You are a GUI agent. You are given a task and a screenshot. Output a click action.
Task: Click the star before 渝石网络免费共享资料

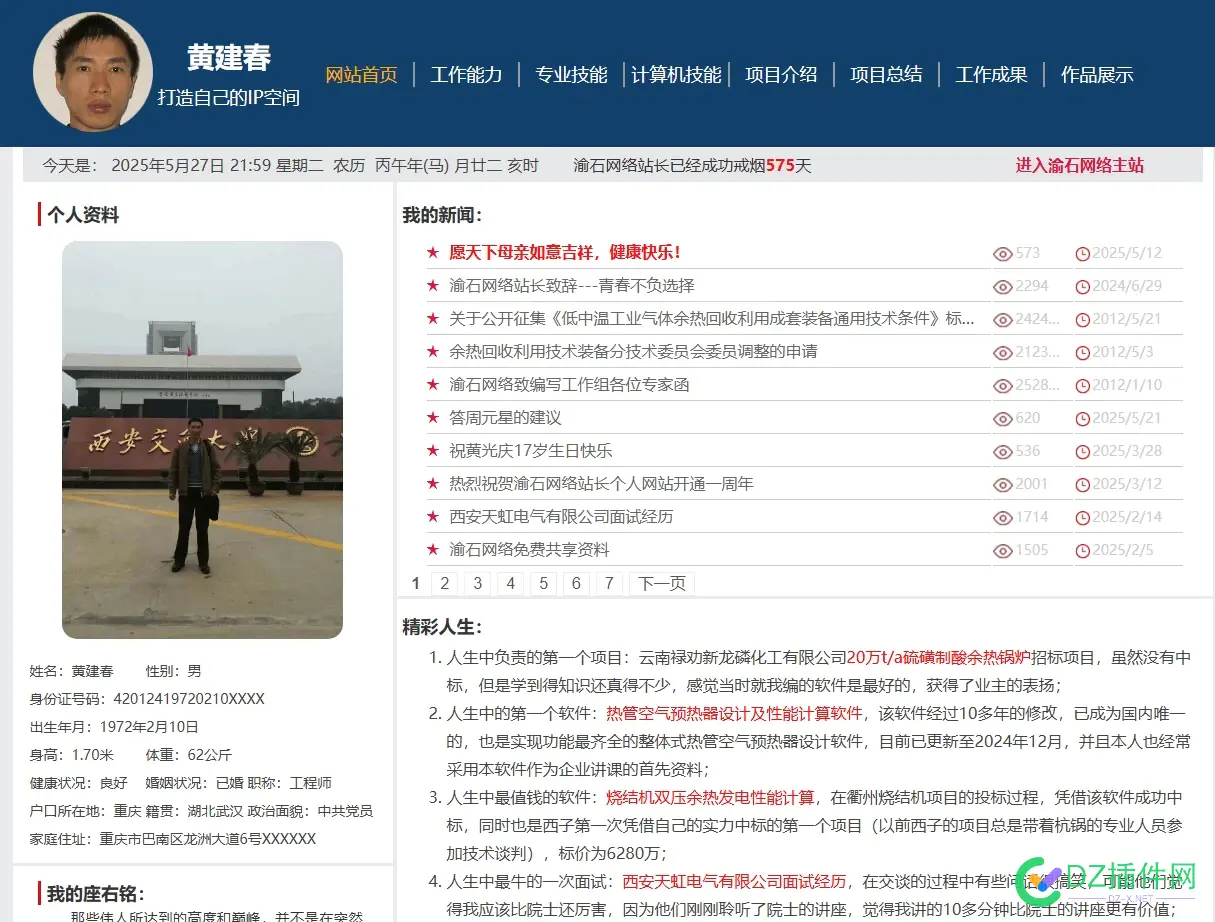(433, 550)
